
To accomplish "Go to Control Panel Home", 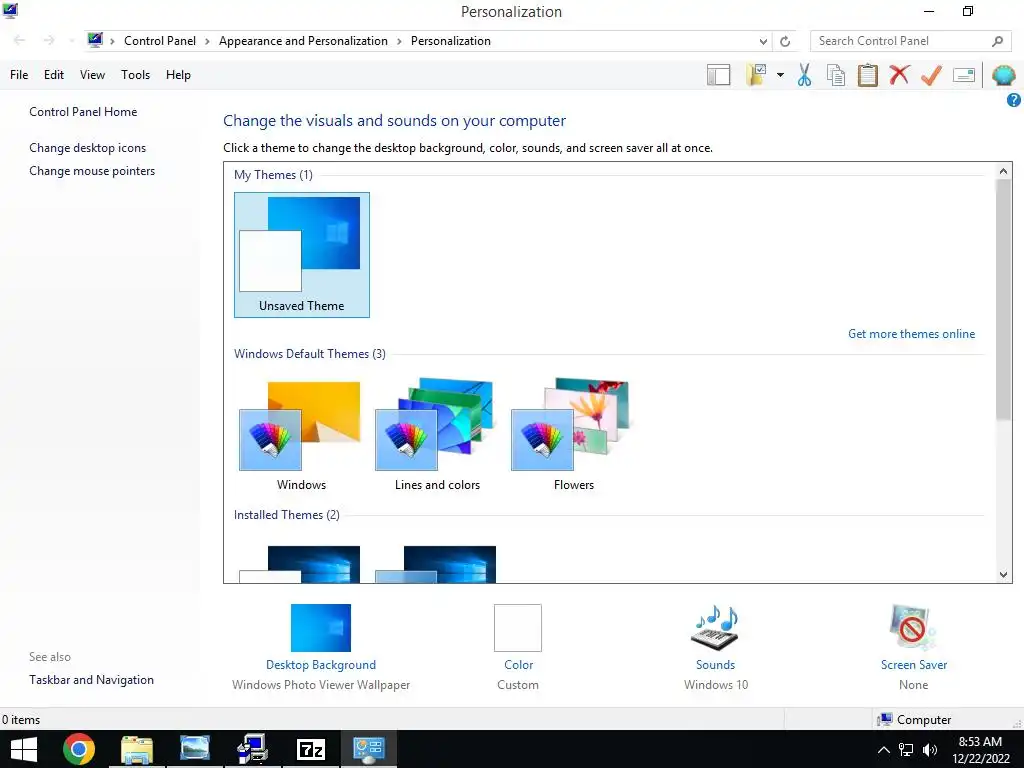I will pos(83,112).
